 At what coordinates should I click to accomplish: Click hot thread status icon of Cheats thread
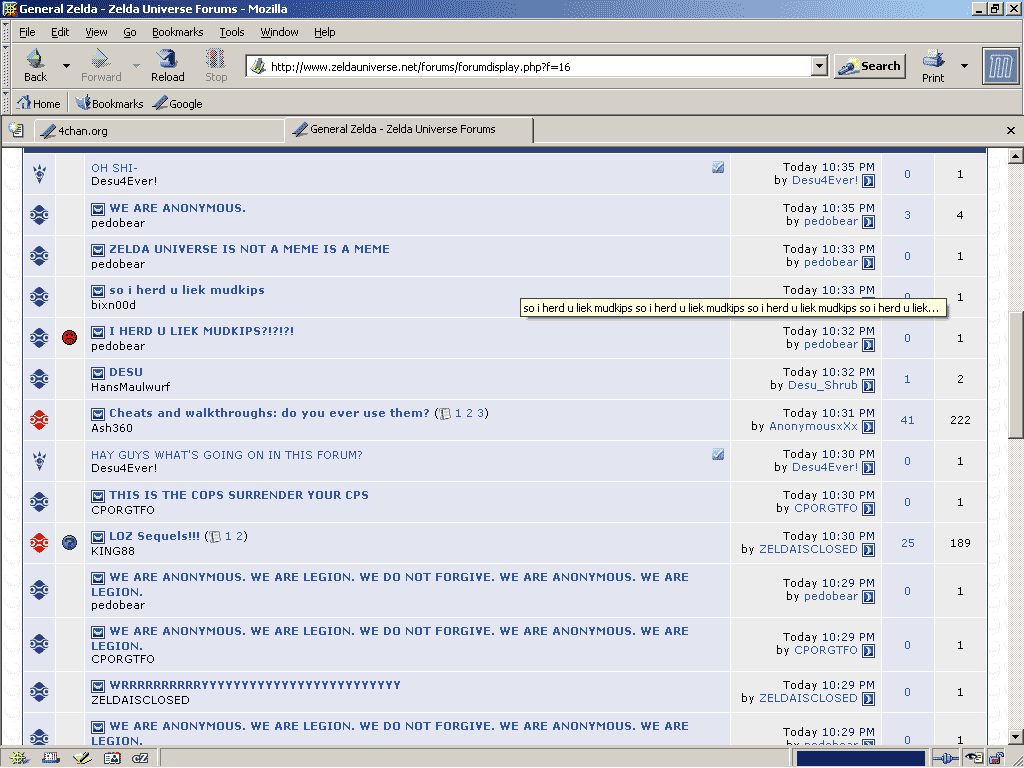point(39,419)
